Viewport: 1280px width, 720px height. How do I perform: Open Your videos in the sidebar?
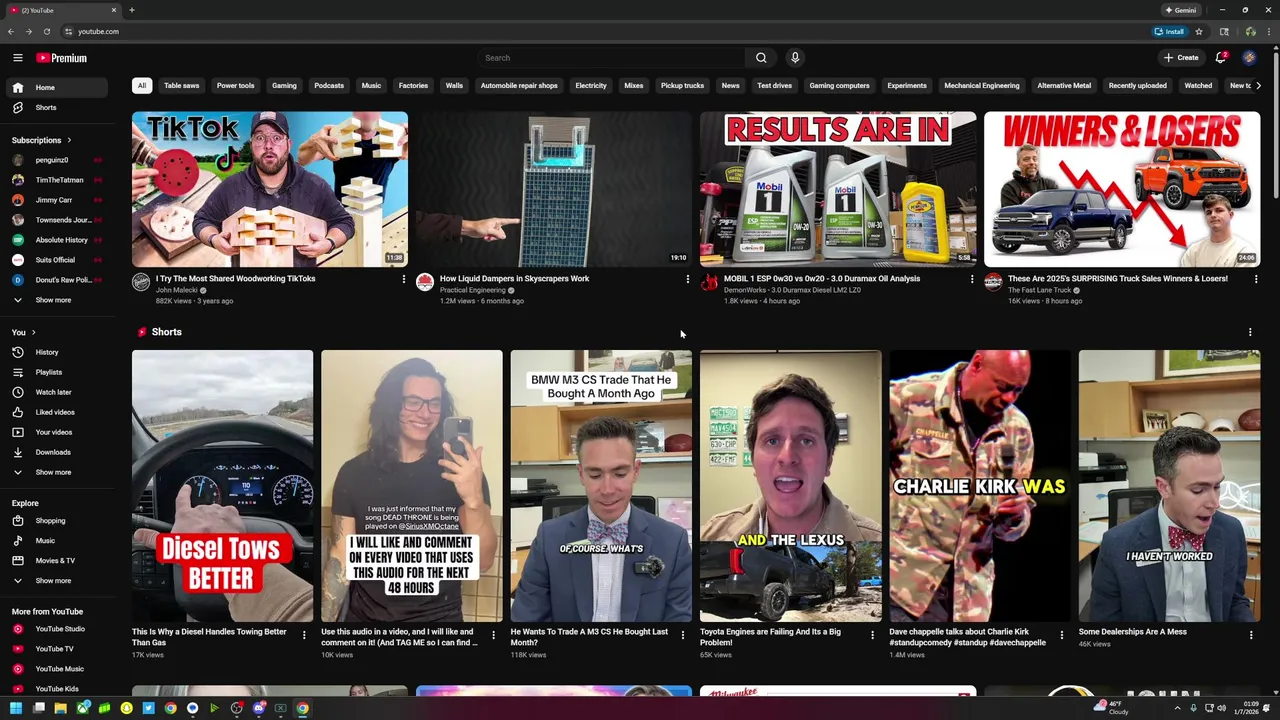[56, 432]
